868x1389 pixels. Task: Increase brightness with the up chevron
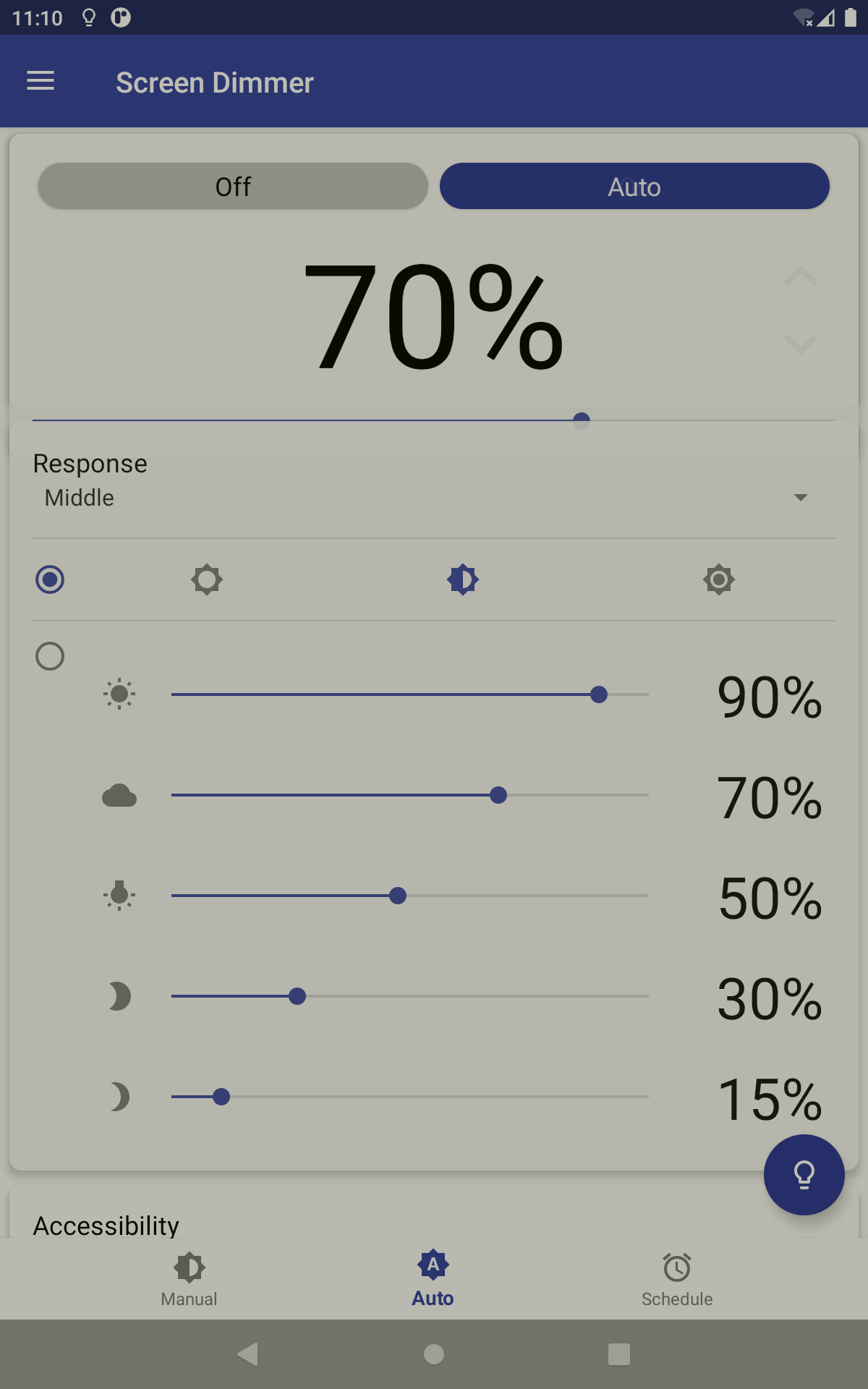pos(801,276)
